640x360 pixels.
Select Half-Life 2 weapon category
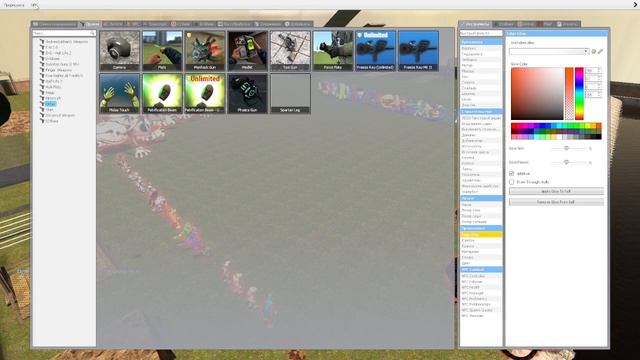(x=53, y=81)
